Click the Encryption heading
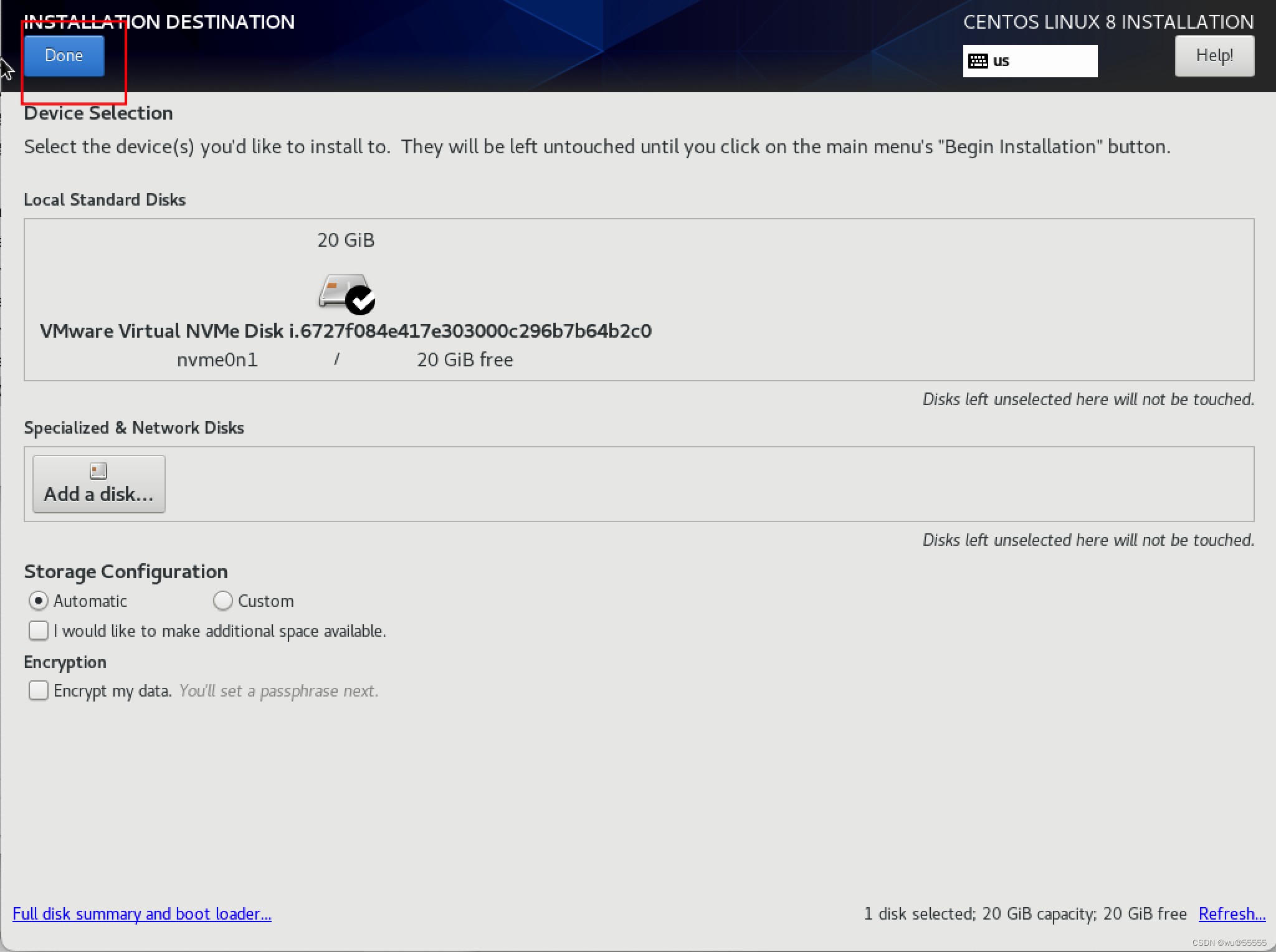The image size is (1276, 952). point(65,662)
